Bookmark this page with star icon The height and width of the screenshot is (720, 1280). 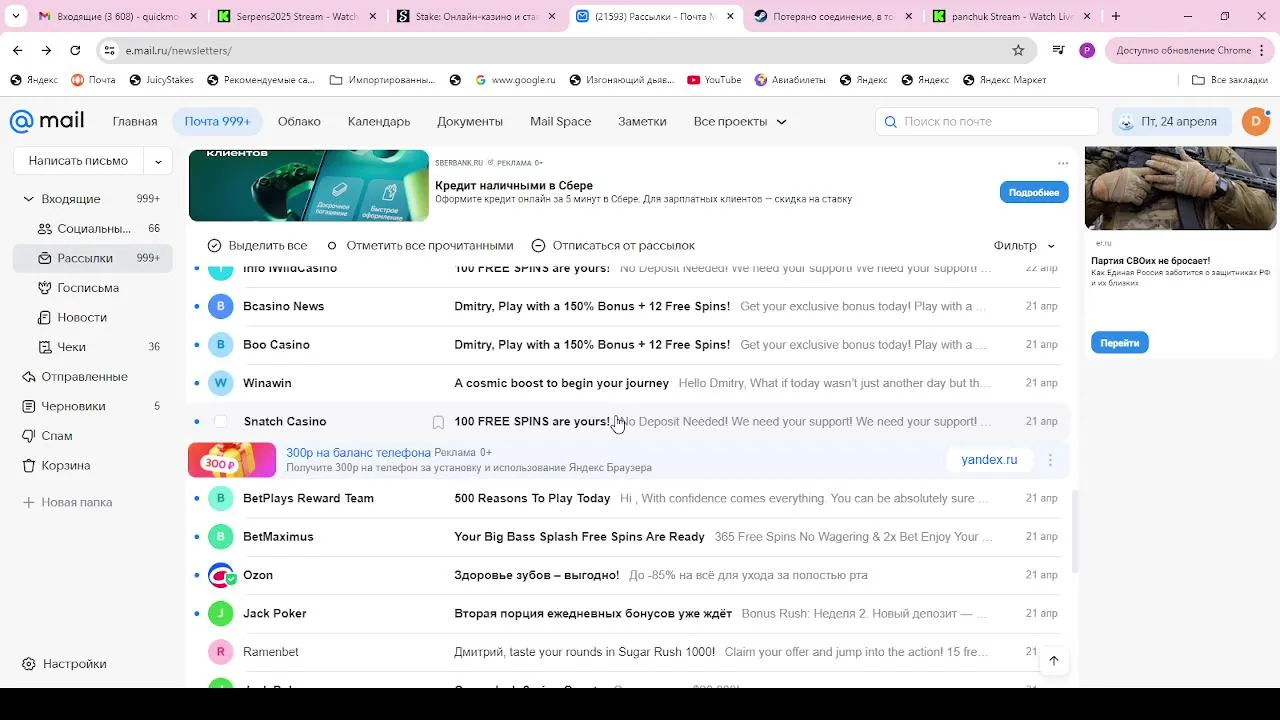coord(1018,50)
